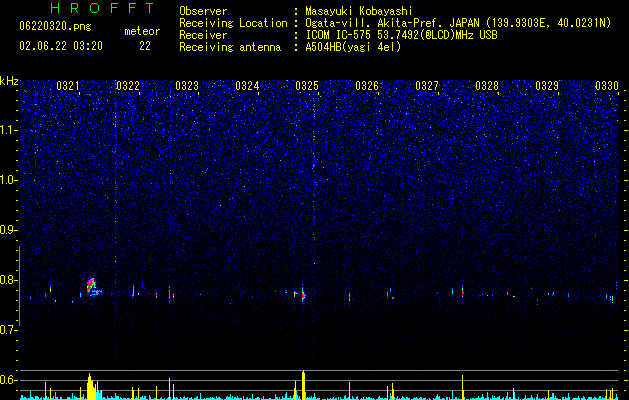Click the 'meteor' count label
The height and width of the screenshot is (400, 629).
coord(142,31)
